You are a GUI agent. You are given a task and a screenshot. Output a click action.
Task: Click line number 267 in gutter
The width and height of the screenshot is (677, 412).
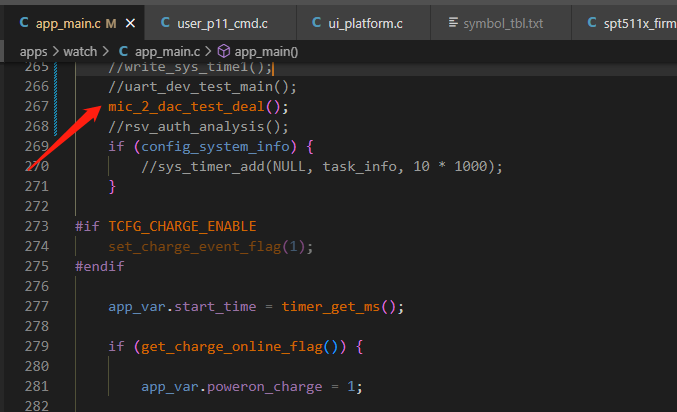[x=37, y=106]
